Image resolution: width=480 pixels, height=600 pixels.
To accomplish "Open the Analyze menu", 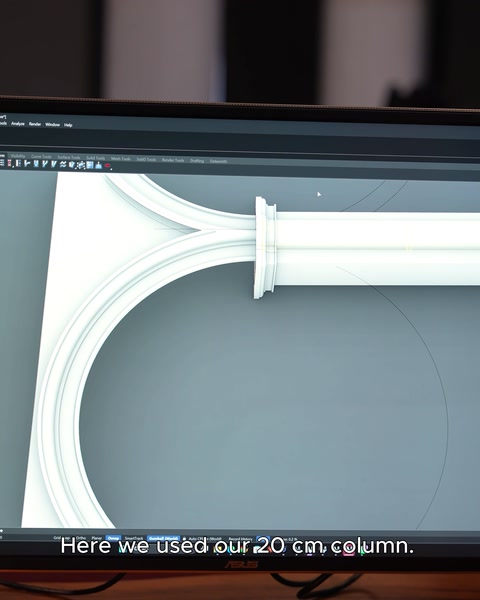I will pos(18,124).
